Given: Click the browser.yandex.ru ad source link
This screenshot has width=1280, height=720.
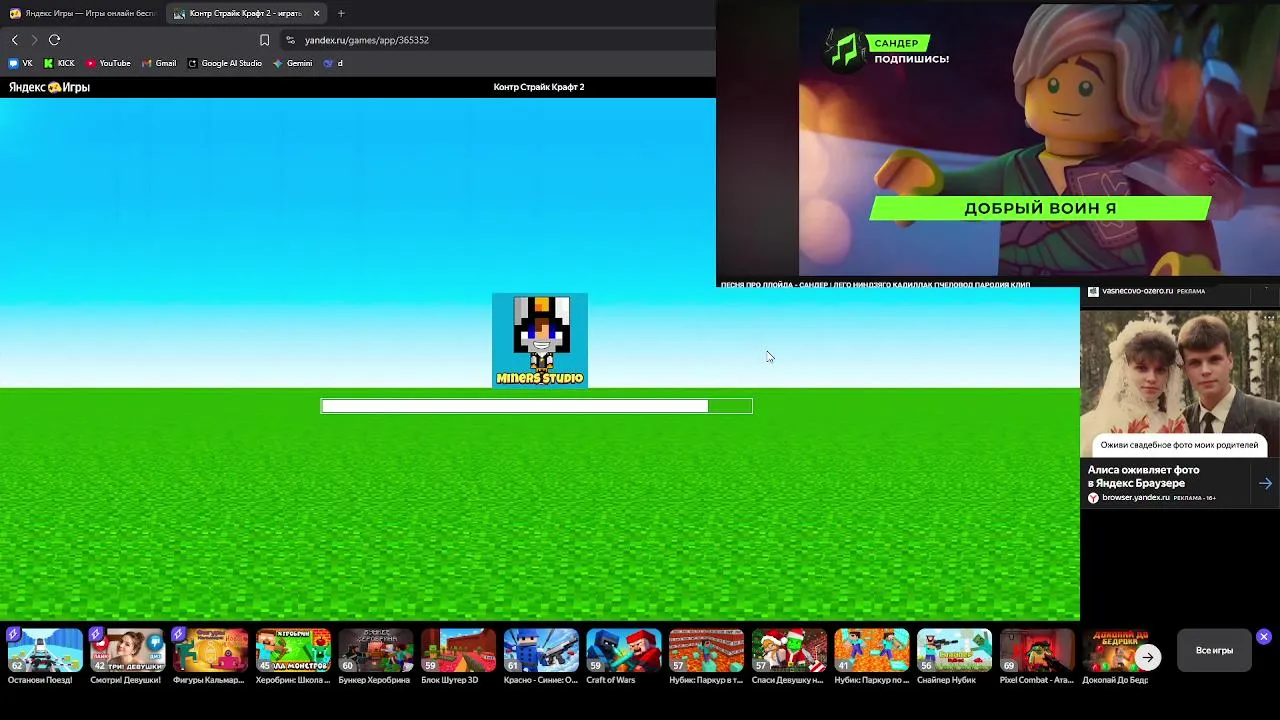Looking at the screenshot, I should [1135, 498].
